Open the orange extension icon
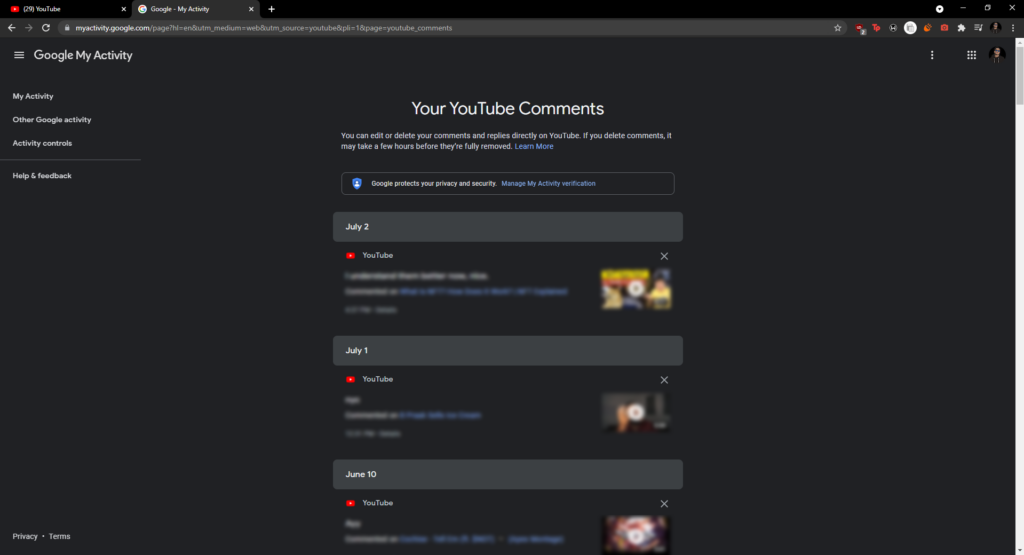The width and height of the screenshot is (1024, 555). click(927, 28)
